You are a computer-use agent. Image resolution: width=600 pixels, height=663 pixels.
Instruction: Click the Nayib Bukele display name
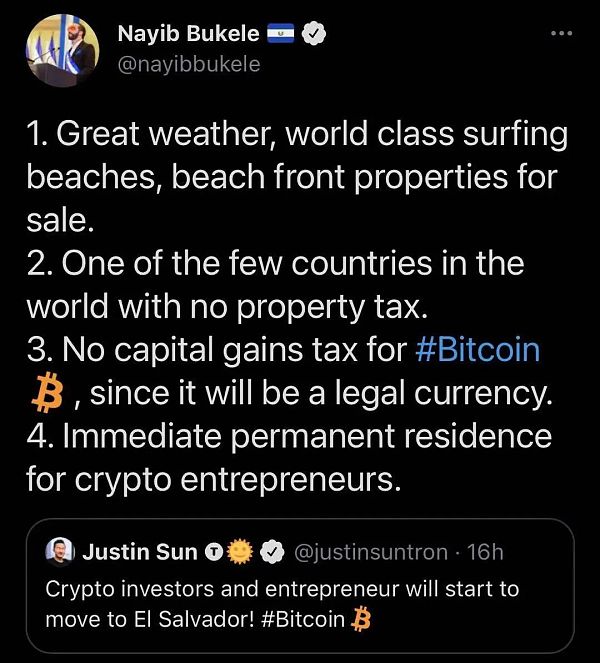coord(186,34)
